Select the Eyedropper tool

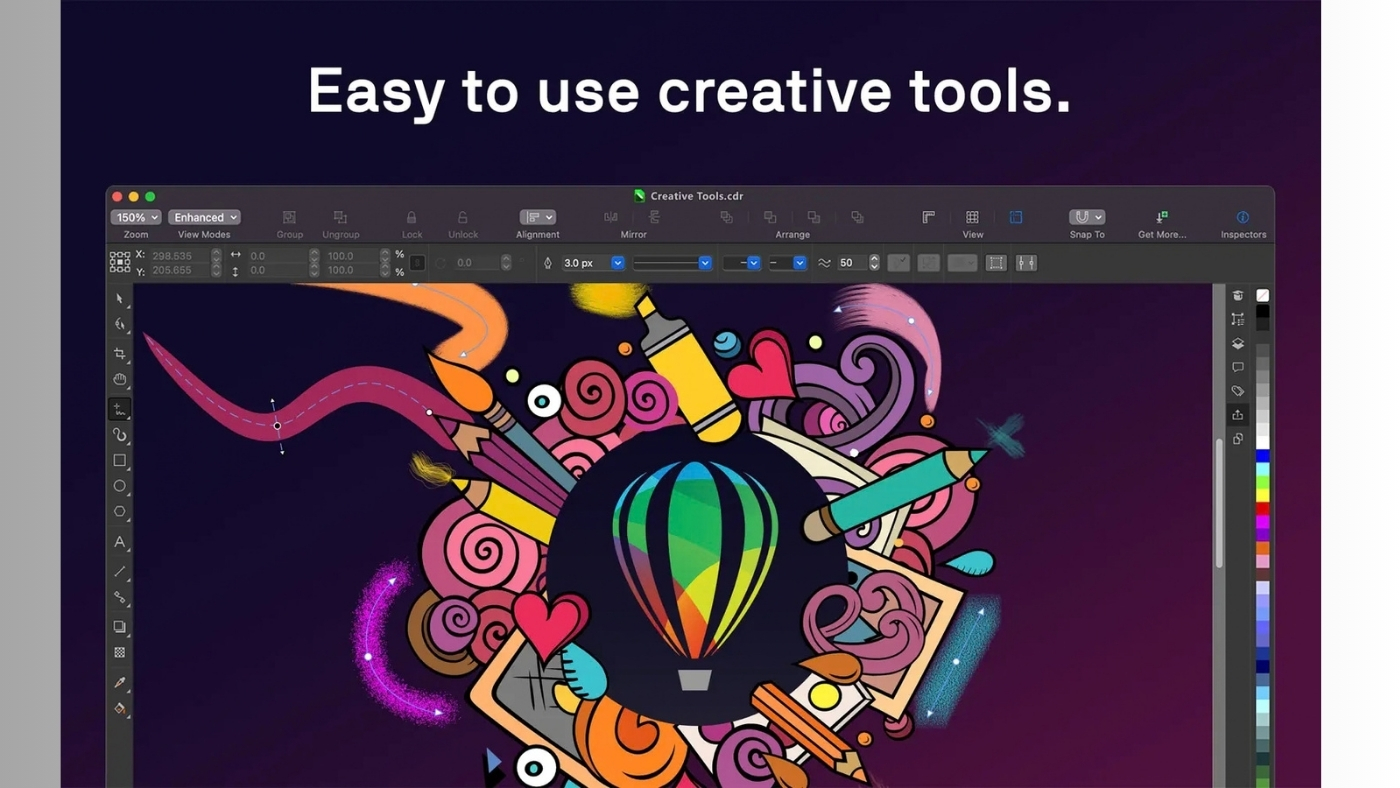click(x=119, y=682)
